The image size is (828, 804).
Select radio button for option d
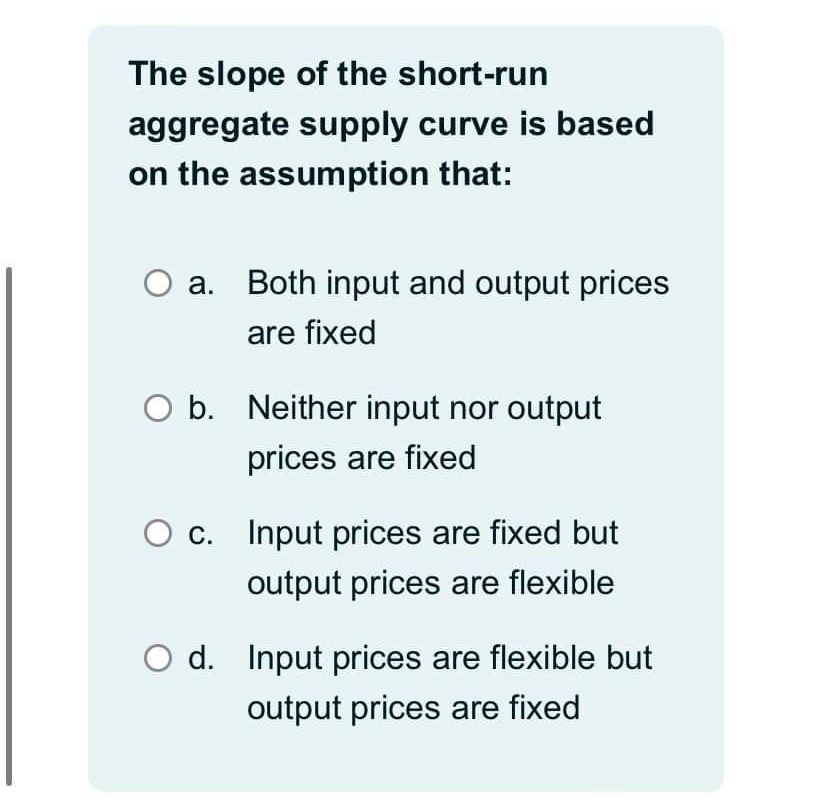158,658
